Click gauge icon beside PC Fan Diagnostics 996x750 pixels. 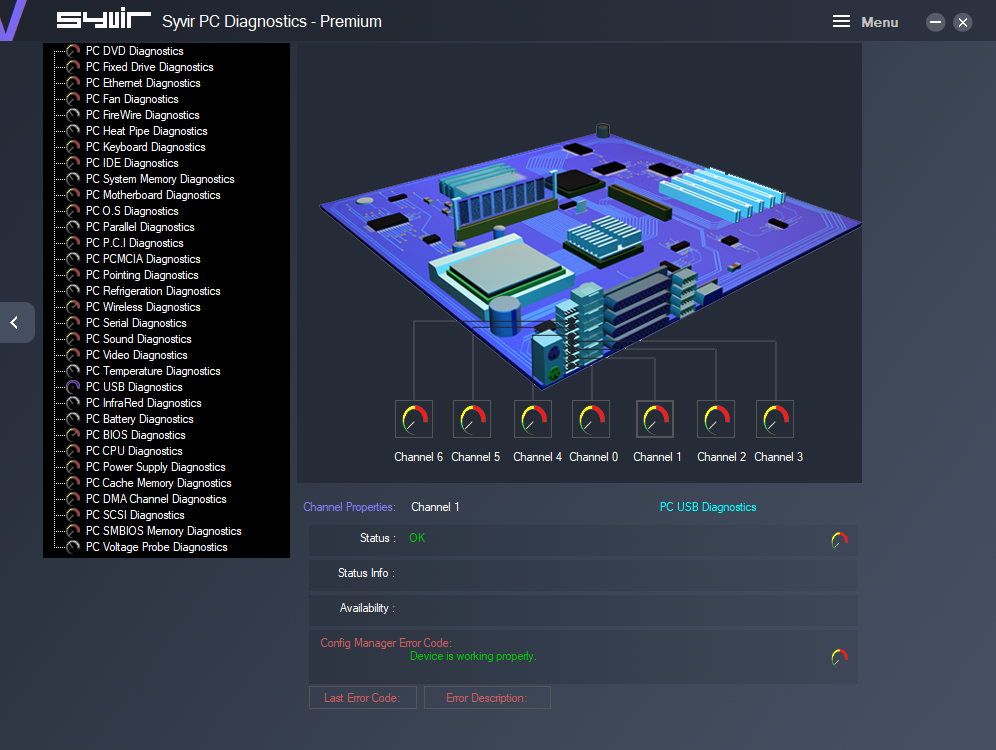[74, 99]
